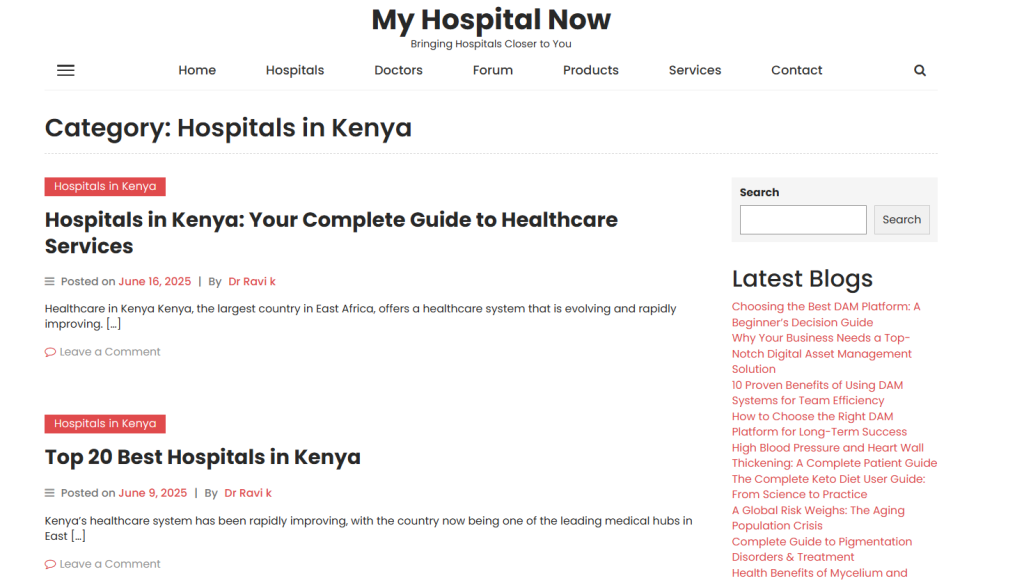
Task: Open Choosing the Best DAM Platform blog link
Action: (x=826, y=315)
